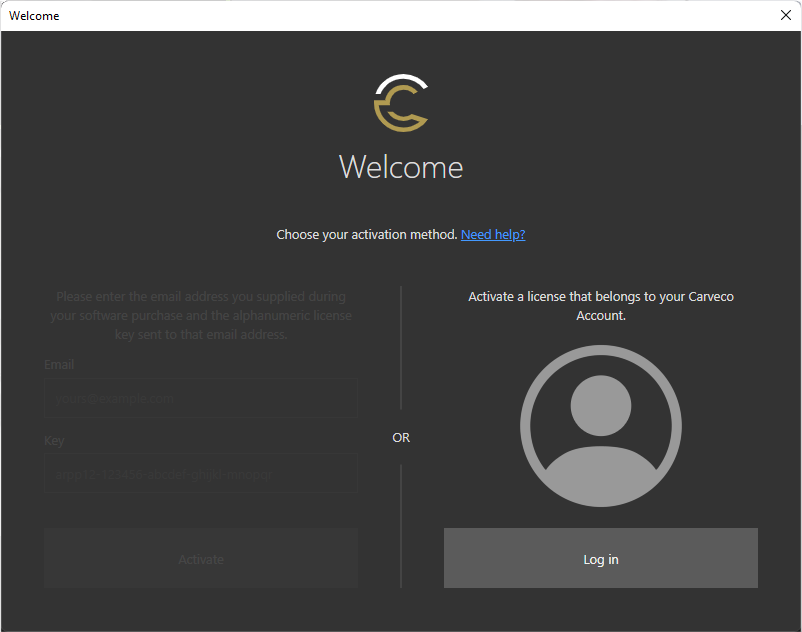Image resolution: width=802 pixels, height=632 pixels.
Task: Click 'Activate a license that belongs' text
Action: point(600,306)
